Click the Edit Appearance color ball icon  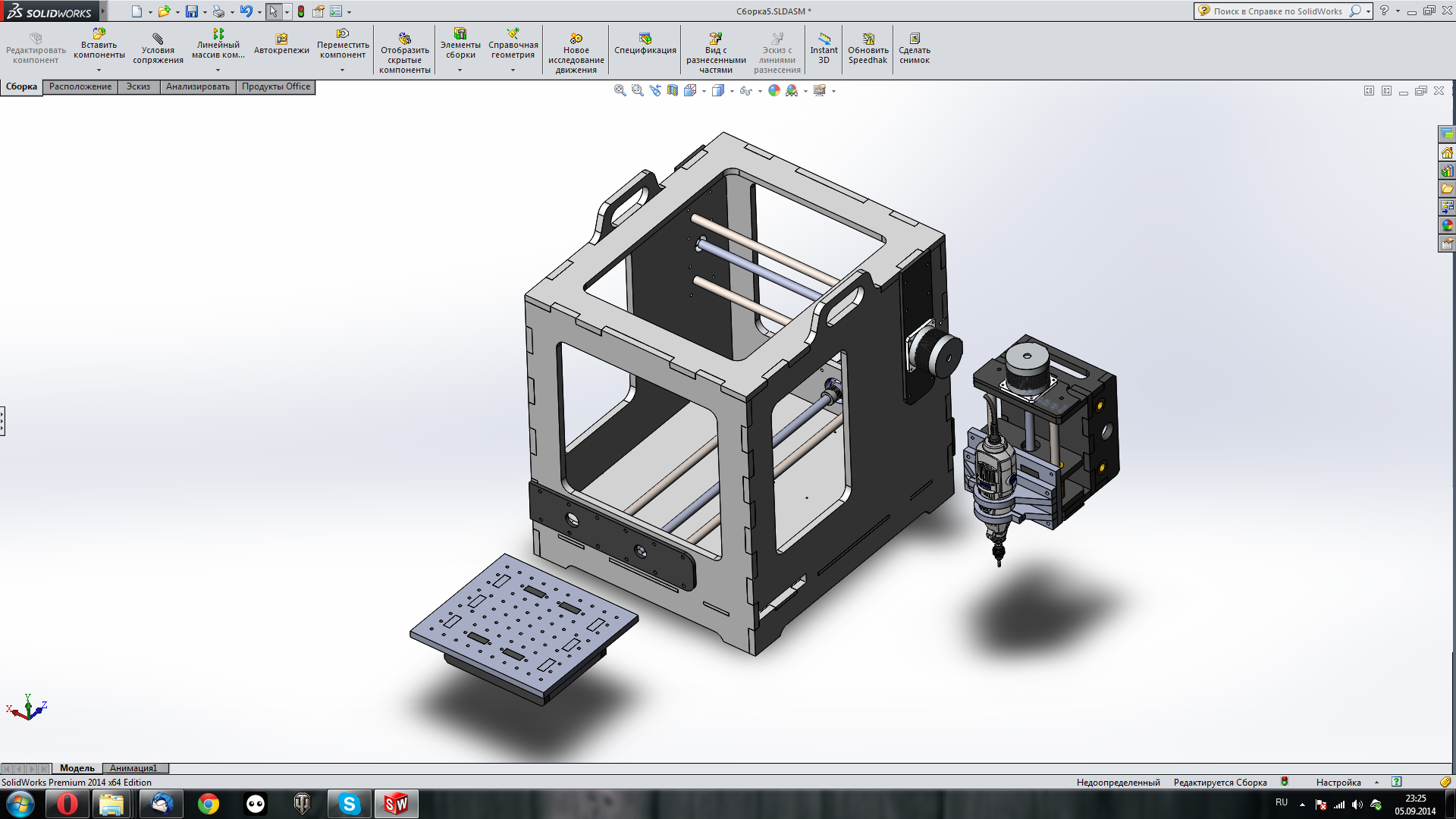(774, 90)
